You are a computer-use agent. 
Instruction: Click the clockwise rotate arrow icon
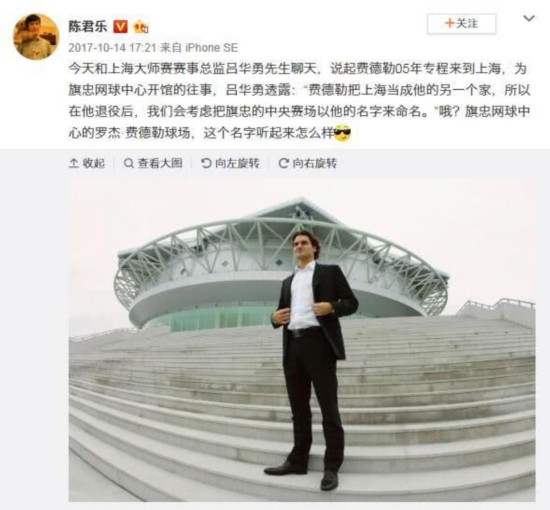(x=283, y=163)
